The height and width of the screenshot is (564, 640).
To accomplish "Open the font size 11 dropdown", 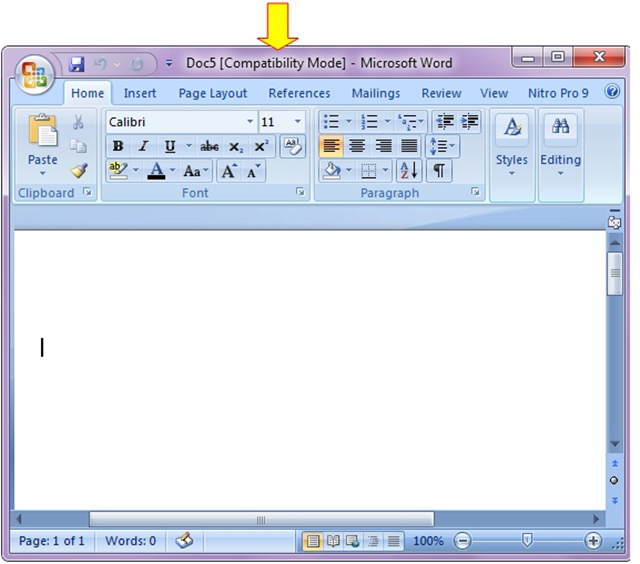I will tap(298, 122).
